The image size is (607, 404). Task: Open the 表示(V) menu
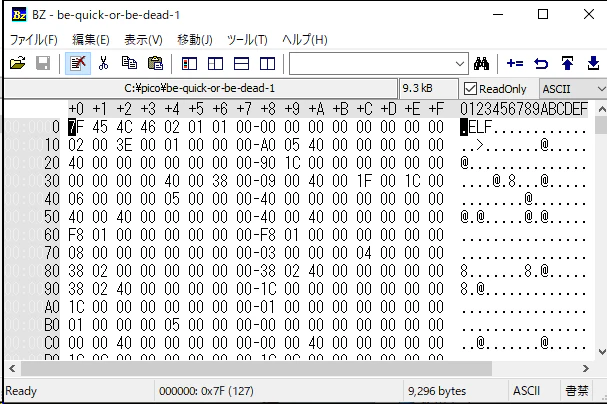coord(143,39)
